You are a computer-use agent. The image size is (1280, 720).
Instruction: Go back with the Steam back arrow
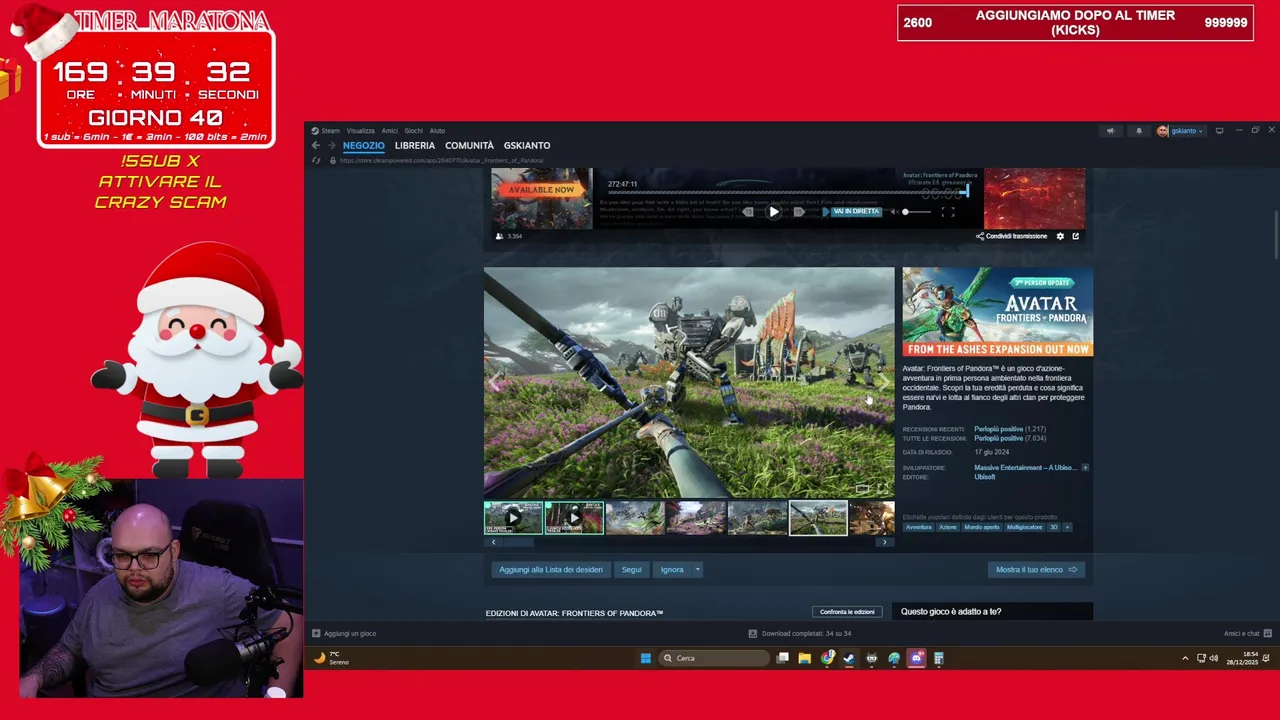316,145
